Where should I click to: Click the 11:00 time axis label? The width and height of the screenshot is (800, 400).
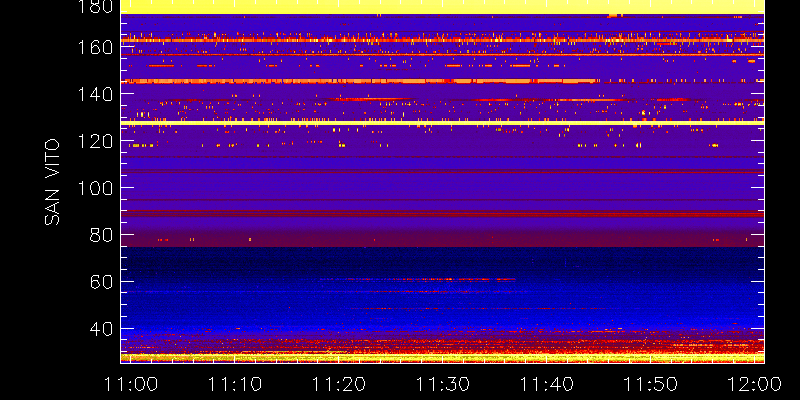(130, 383)
